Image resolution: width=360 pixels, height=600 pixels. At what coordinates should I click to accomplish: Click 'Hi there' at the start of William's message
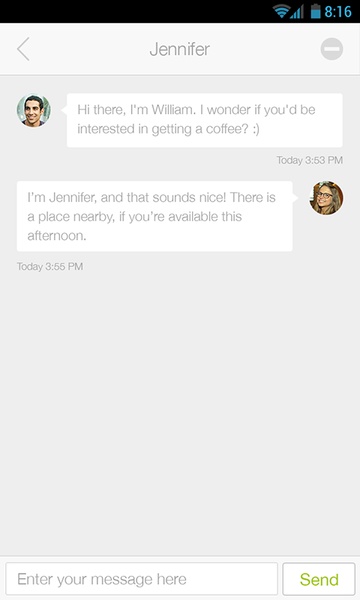coord(101,110)
